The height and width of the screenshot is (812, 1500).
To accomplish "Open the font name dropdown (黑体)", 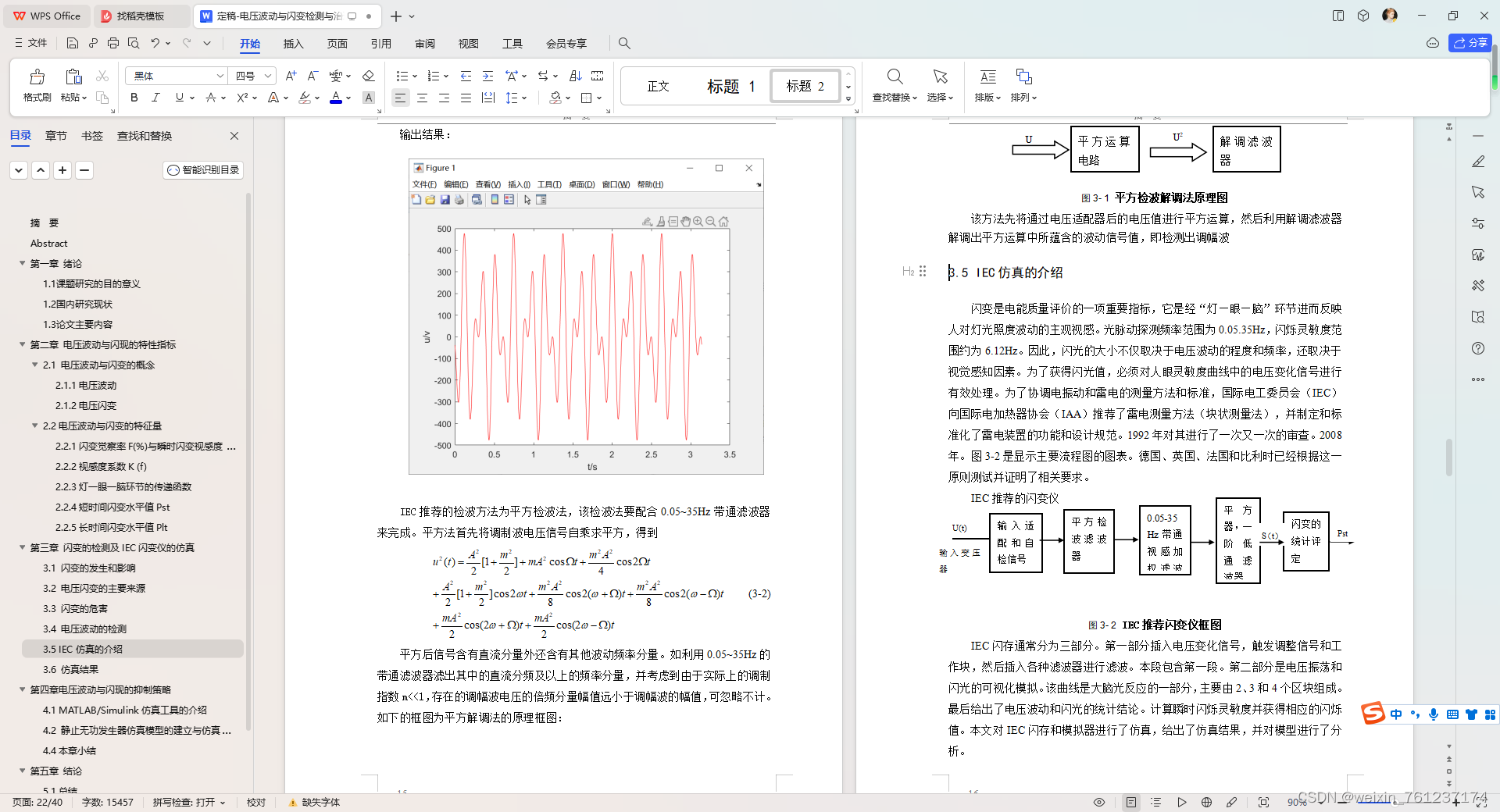I will pyautogui.click(x=220, y=76).
